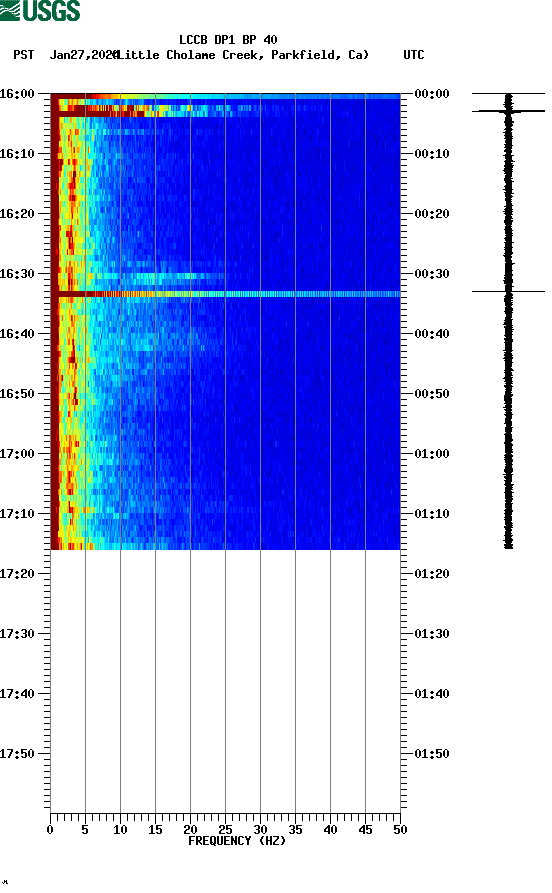
Task: Click the '30' frequency axis label
Action: click(x=260, y=830)
